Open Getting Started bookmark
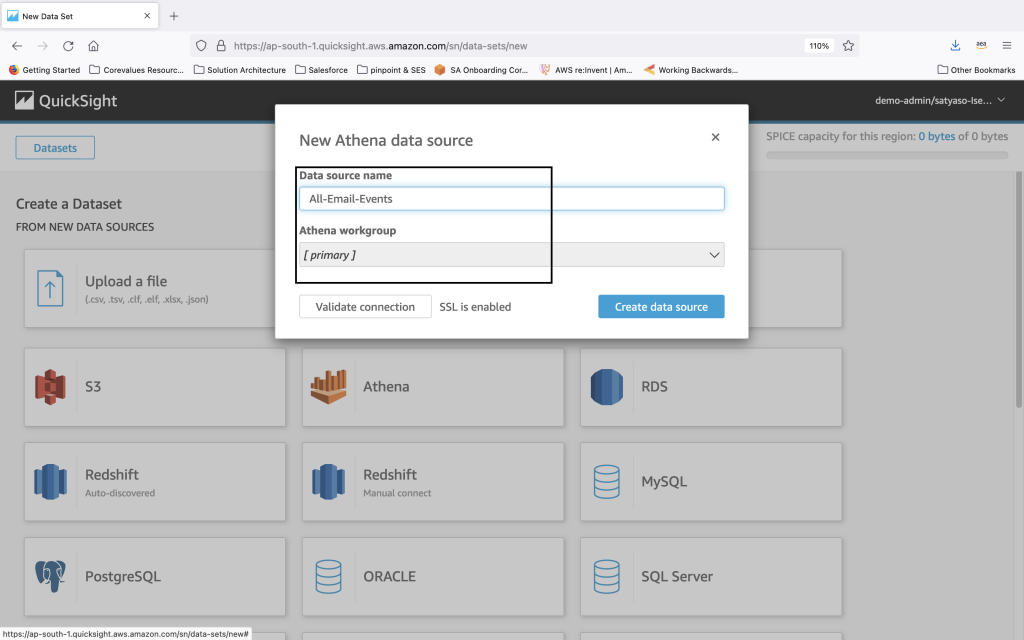The image size is (1024, 640). (44, 70)
